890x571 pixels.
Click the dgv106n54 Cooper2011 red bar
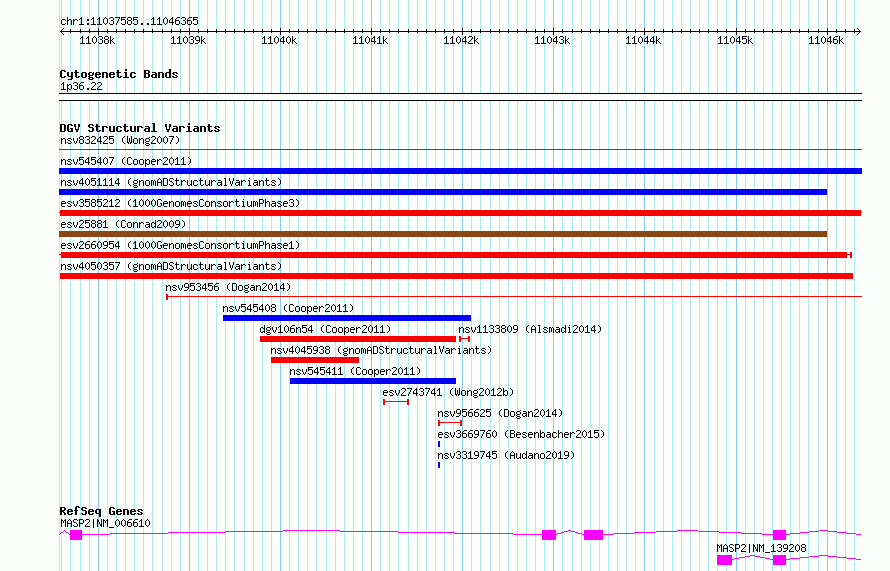(x=358, y=339)
